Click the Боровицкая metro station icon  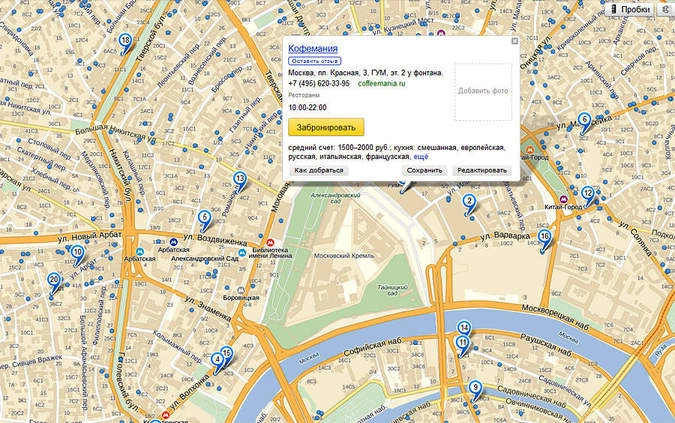tap(241, 290)
